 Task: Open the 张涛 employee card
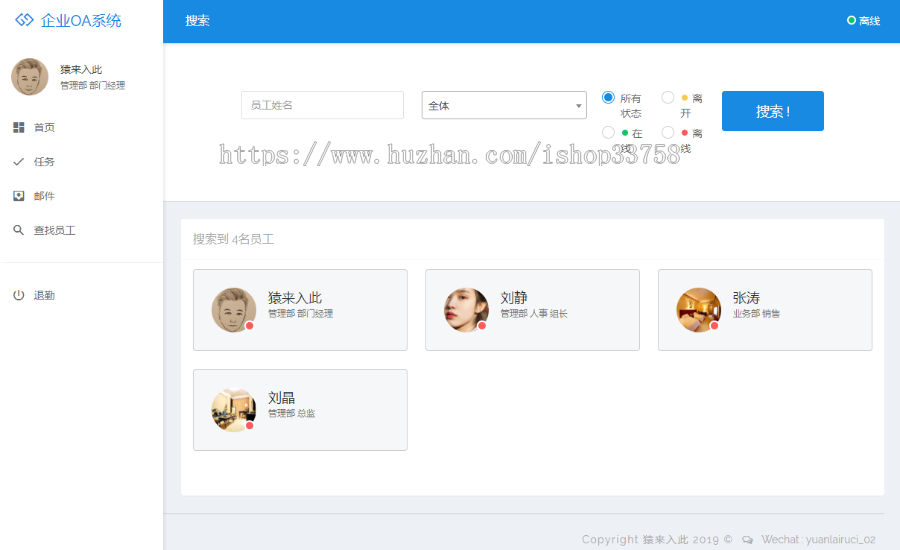pos(765,310)
